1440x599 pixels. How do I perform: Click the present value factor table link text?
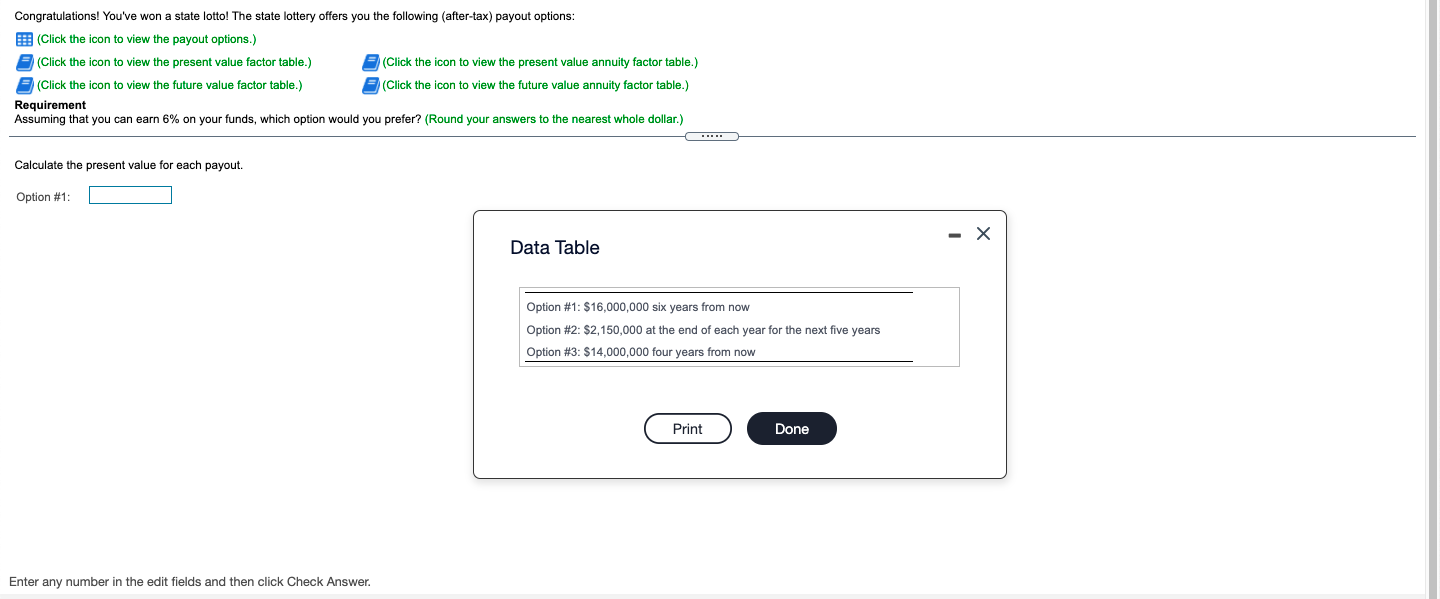tap(173, 61)
